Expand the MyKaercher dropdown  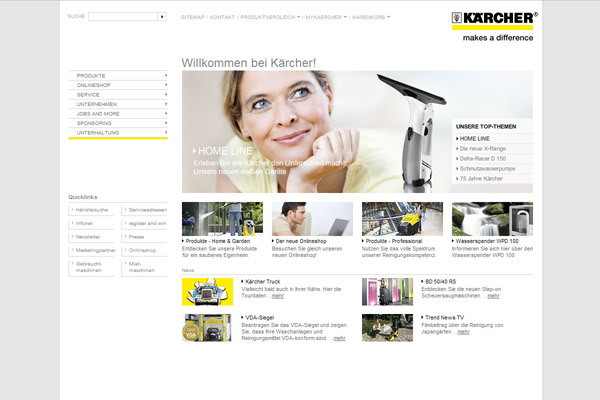326,17
